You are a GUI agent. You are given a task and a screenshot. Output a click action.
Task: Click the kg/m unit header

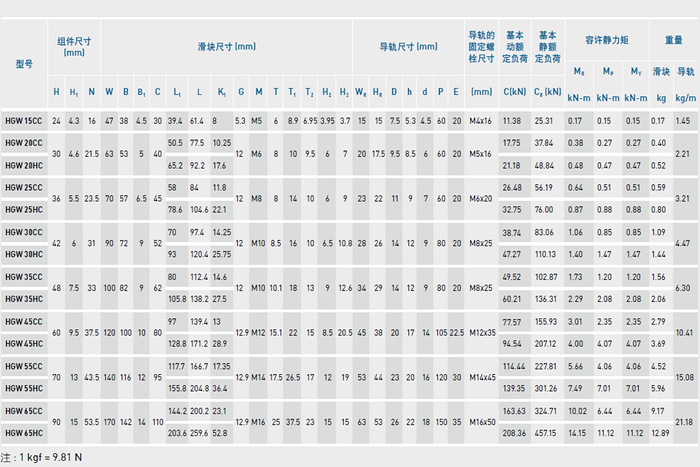[x=686, y=98]
